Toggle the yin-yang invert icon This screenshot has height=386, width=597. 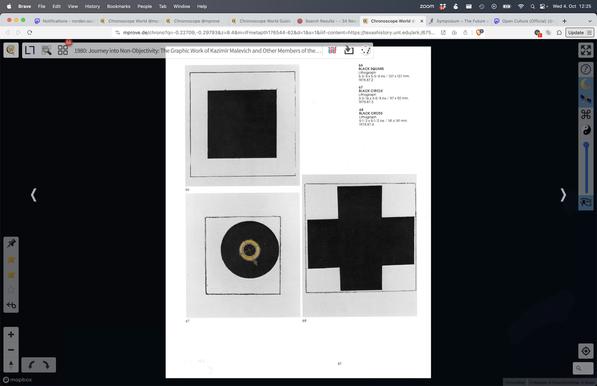[x=586, y=130]
